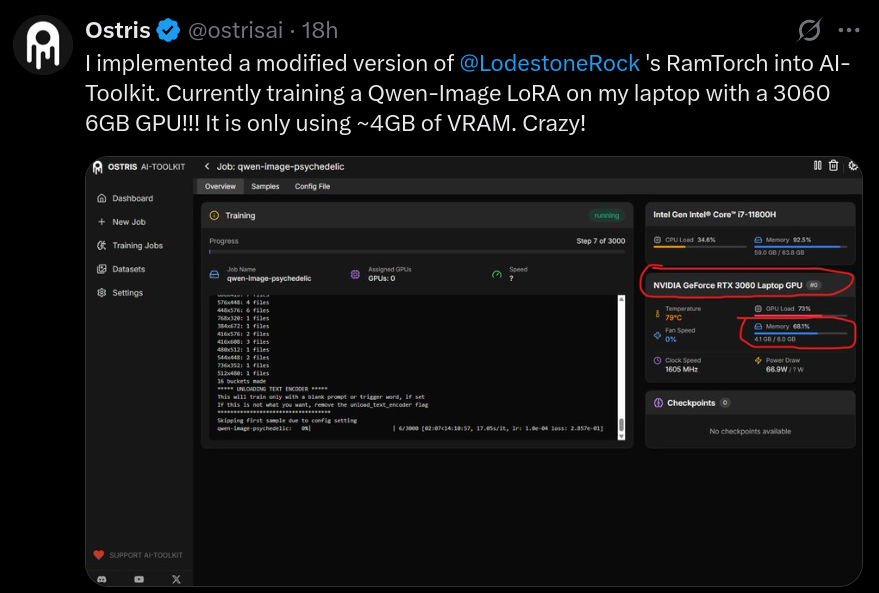Click the '4.1 GB / 6.0 GB' VRAM text
Viewport: 879px width, 593px height.
pos(775,339)
